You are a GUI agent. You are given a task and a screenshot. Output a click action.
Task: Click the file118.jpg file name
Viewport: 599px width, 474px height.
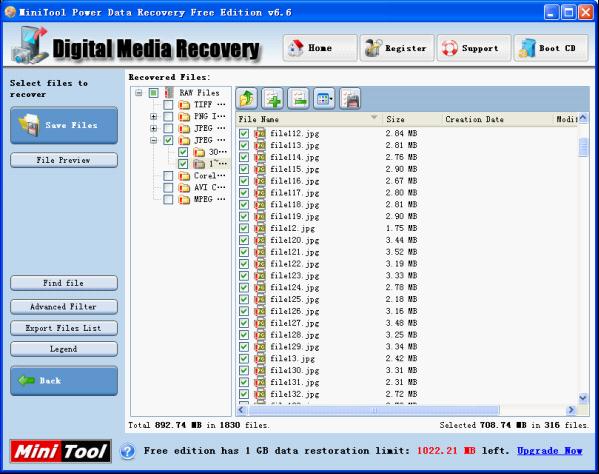tap(295, 205)
